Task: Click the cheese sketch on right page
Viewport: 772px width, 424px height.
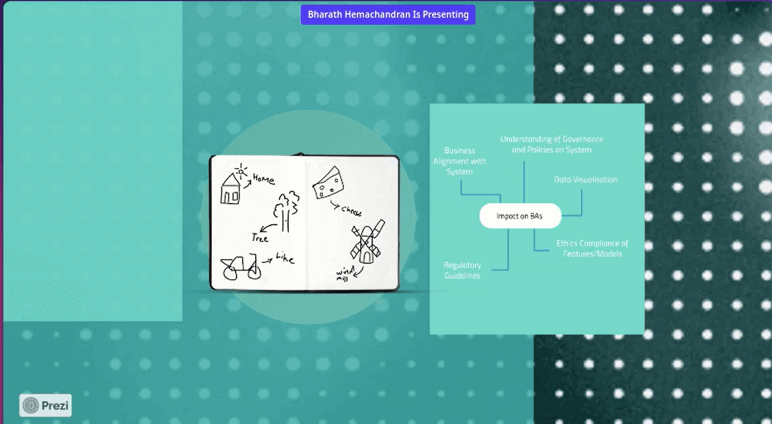Action: click(328, 183)
